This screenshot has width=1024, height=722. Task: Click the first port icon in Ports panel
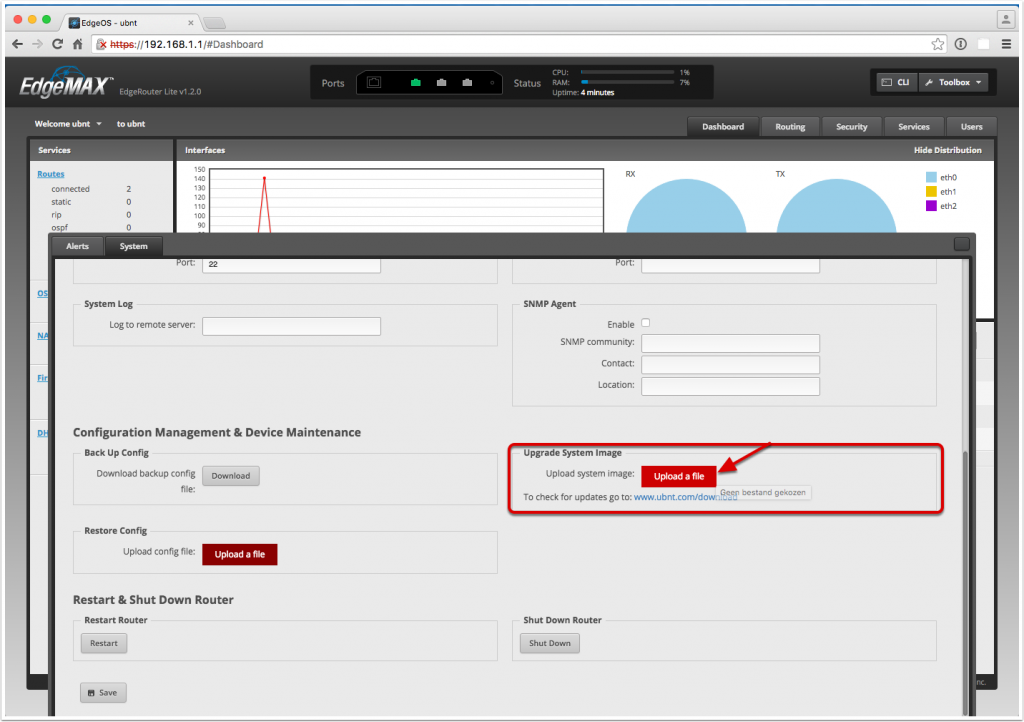(374, 82)
